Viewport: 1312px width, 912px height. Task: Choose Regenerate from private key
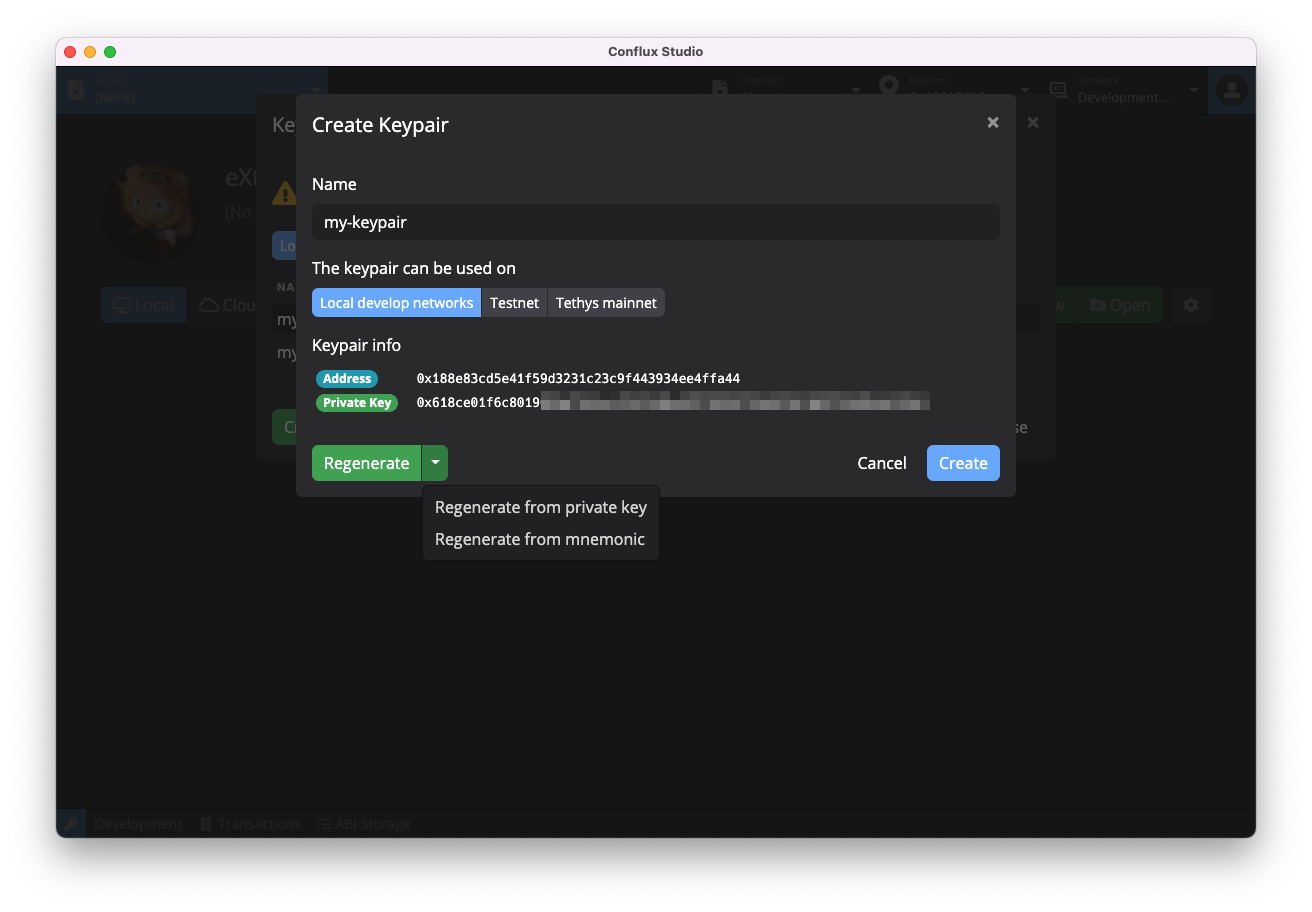pos(541,507)
